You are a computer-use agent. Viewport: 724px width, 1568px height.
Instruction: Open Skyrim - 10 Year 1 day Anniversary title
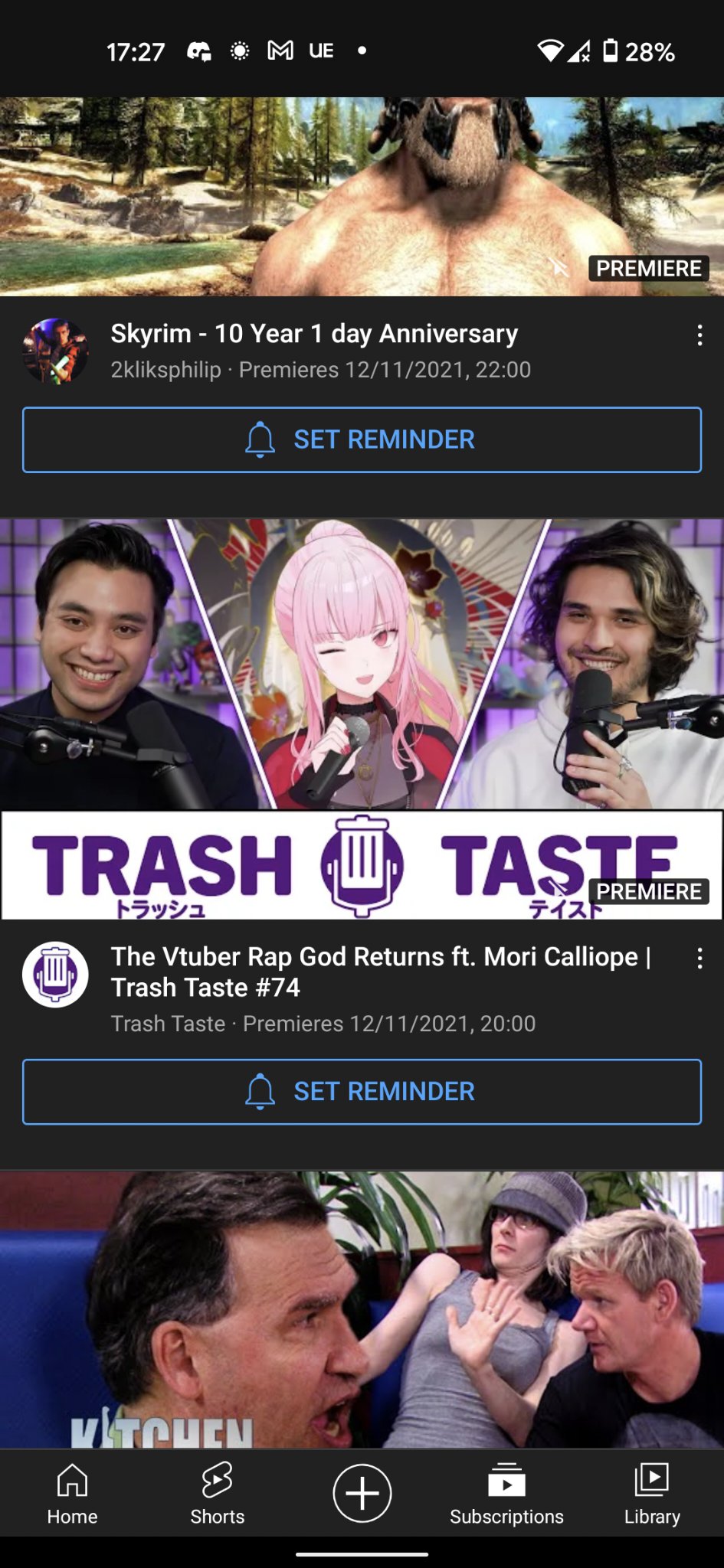click(x=314, y=334)
